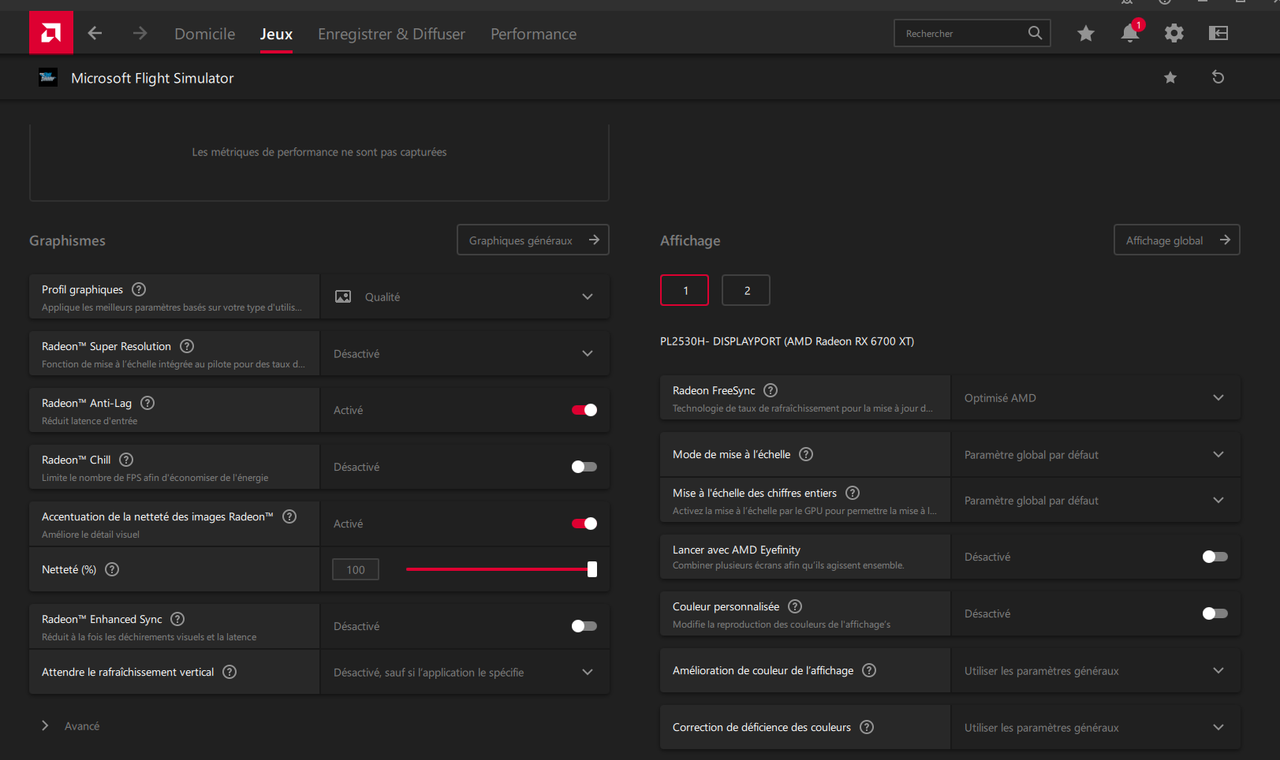This screenshot has height=760, width=1280.
Task: Click the AMD logo icon
Action: pyautogui.click(x=50, y=33)
